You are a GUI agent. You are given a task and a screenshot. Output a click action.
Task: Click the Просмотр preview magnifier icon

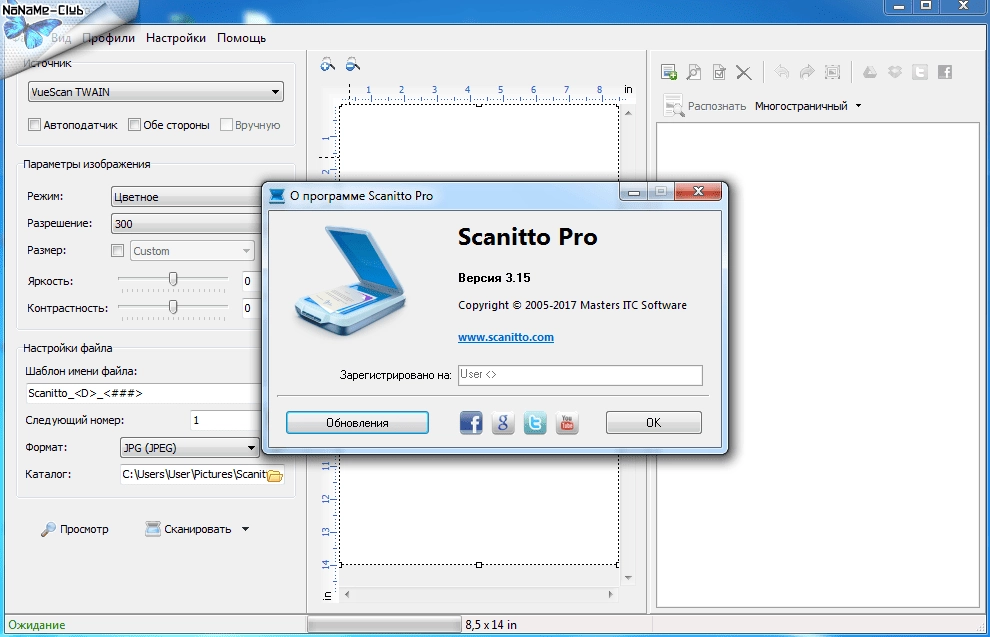tap(48, 529)
